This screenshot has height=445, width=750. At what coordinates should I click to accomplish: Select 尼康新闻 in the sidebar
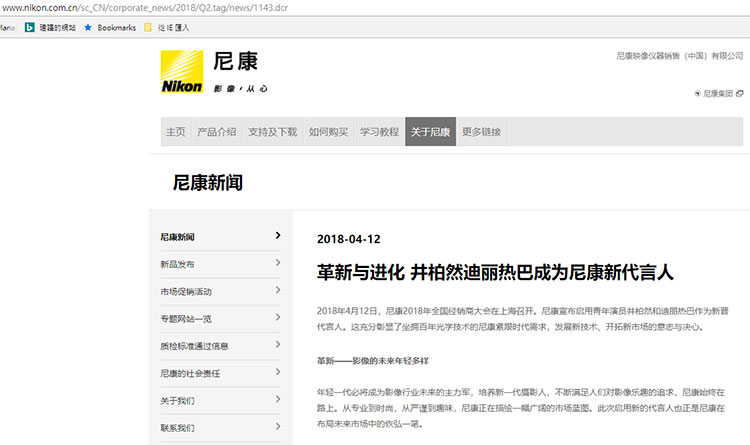pyautogui.click(x=177, y=237)
